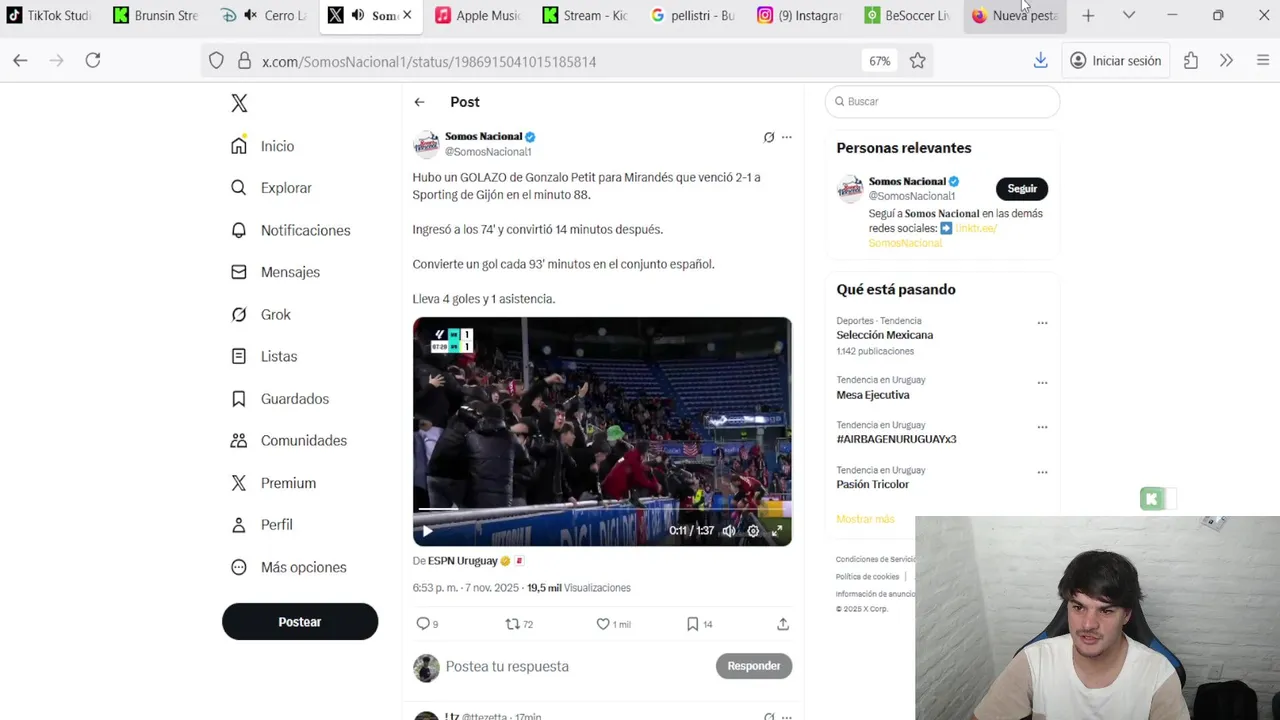The image size is (1280, 720).
Task: Open more options on Somos Nacional post
Action: (787, 137)
